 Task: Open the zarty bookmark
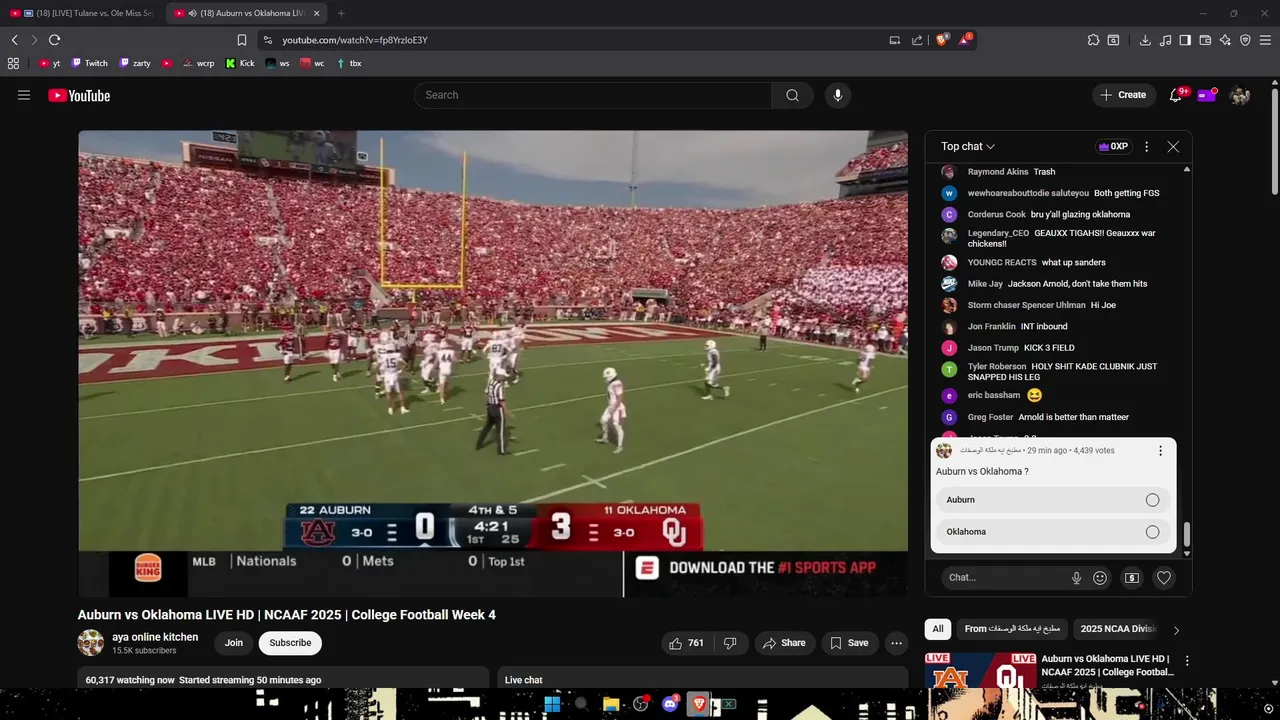tap(135, 63)
